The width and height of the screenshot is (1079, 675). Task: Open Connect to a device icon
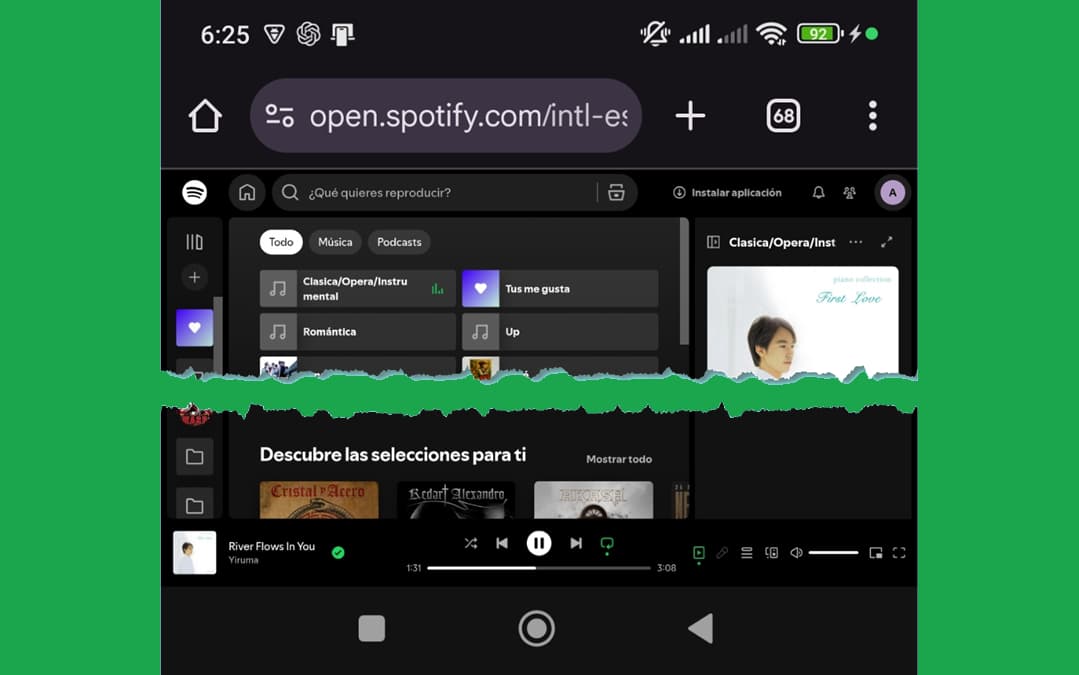(771, 553)
